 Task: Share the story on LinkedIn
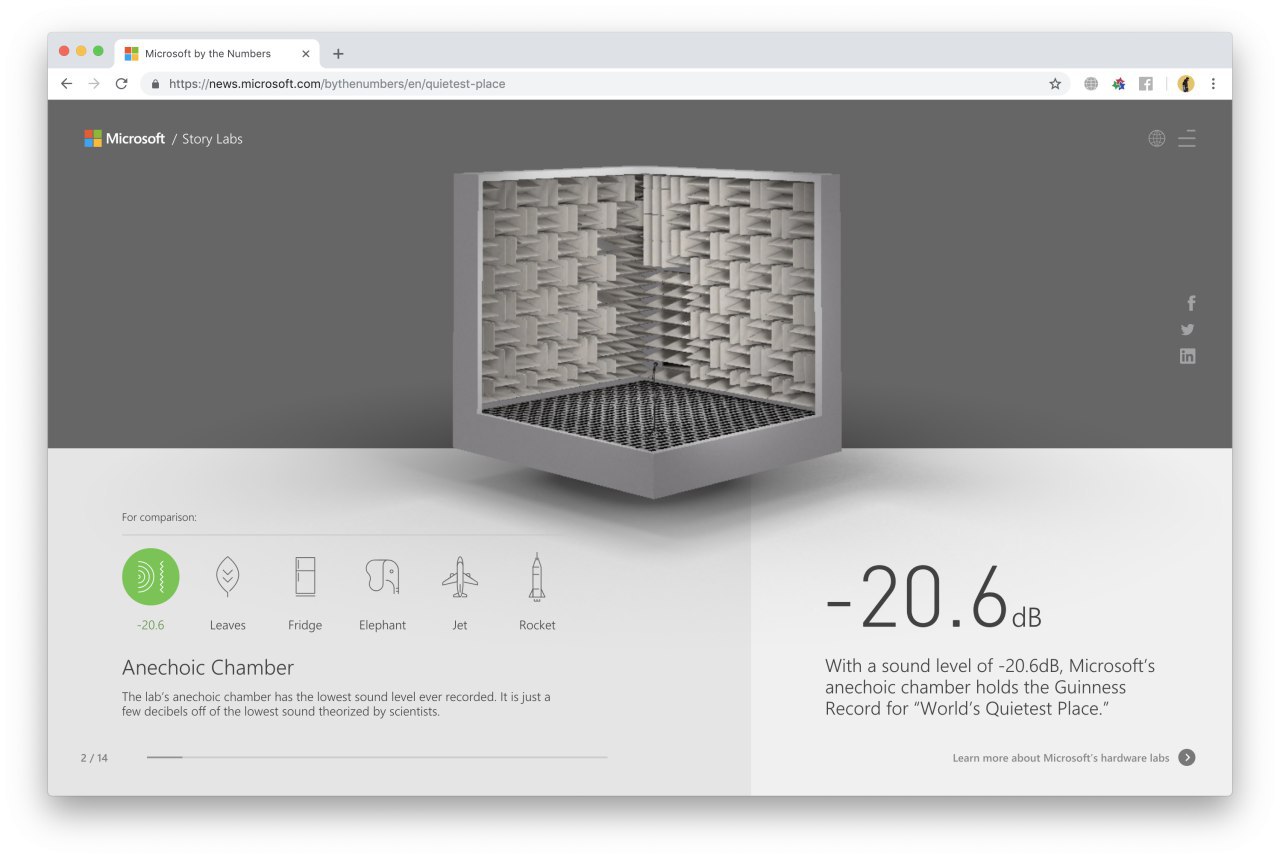[x=1187, y=356]
